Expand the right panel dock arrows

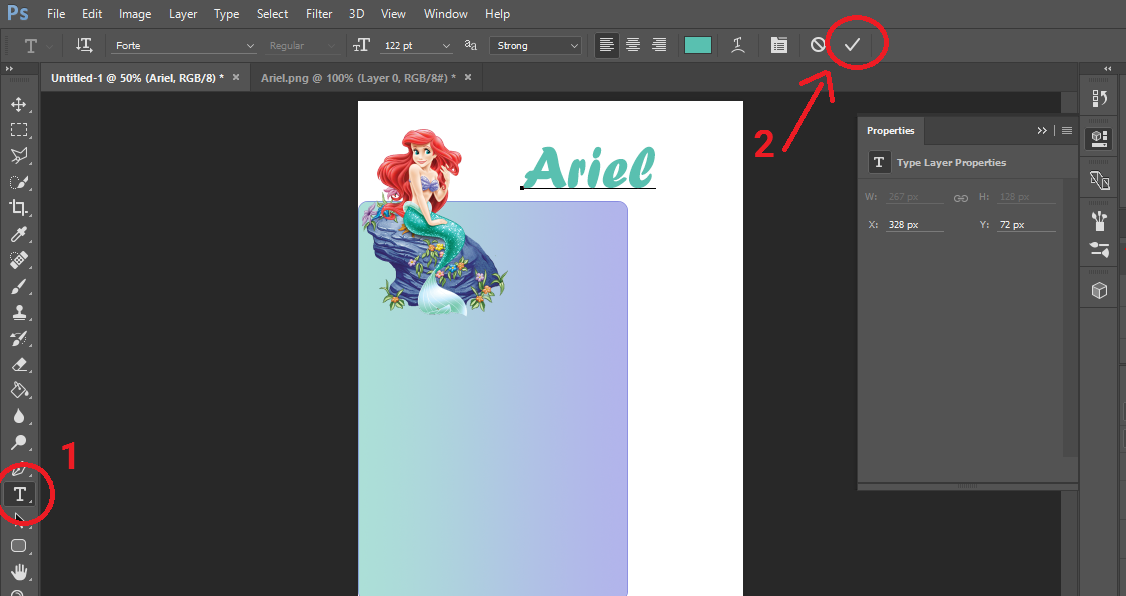pos(1107,68)
